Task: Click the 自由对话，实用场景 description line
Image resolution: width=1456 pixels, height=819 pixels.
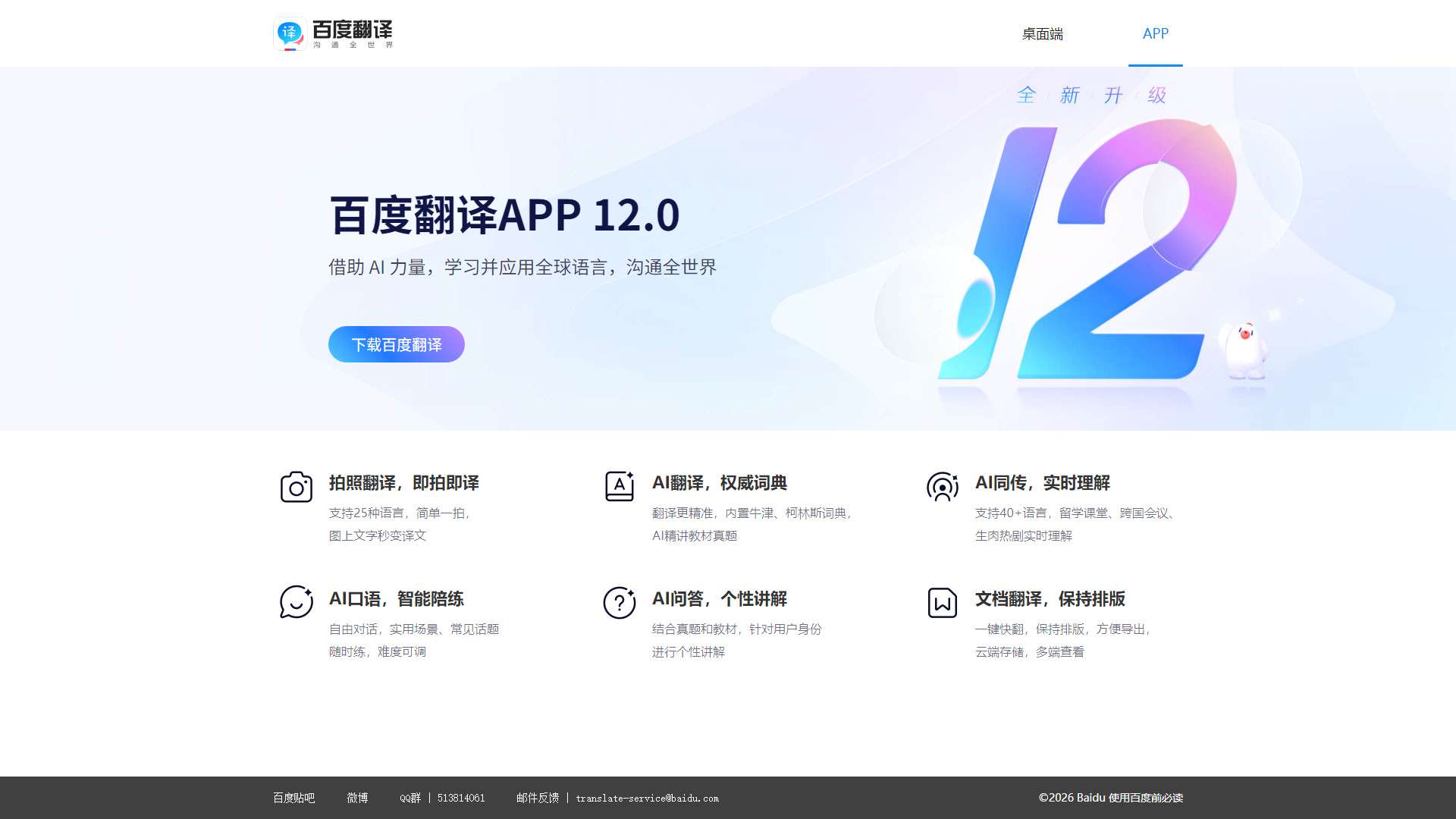Action: (414, 629)
